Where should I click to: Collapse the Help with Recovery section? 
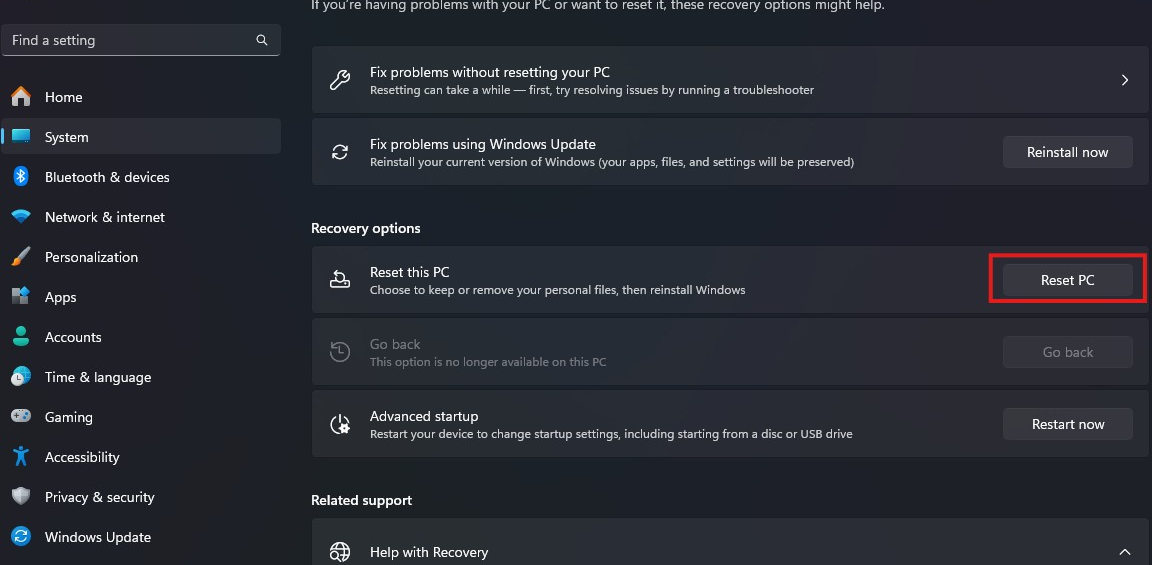coord(1125,552)
